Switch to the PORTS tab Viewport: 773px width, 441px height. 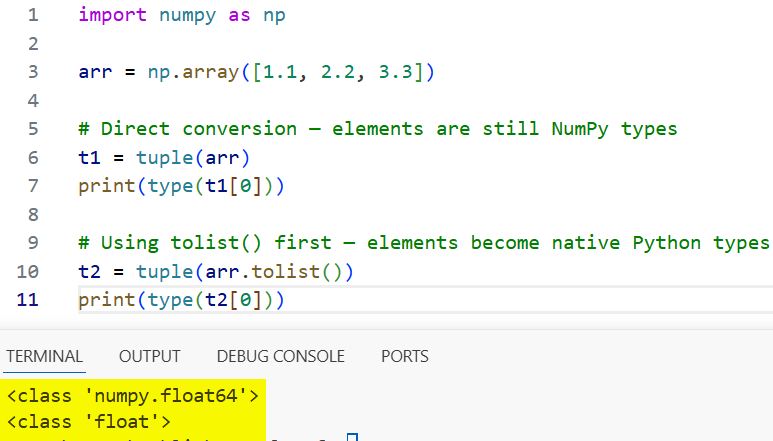[x=405, y=356]
